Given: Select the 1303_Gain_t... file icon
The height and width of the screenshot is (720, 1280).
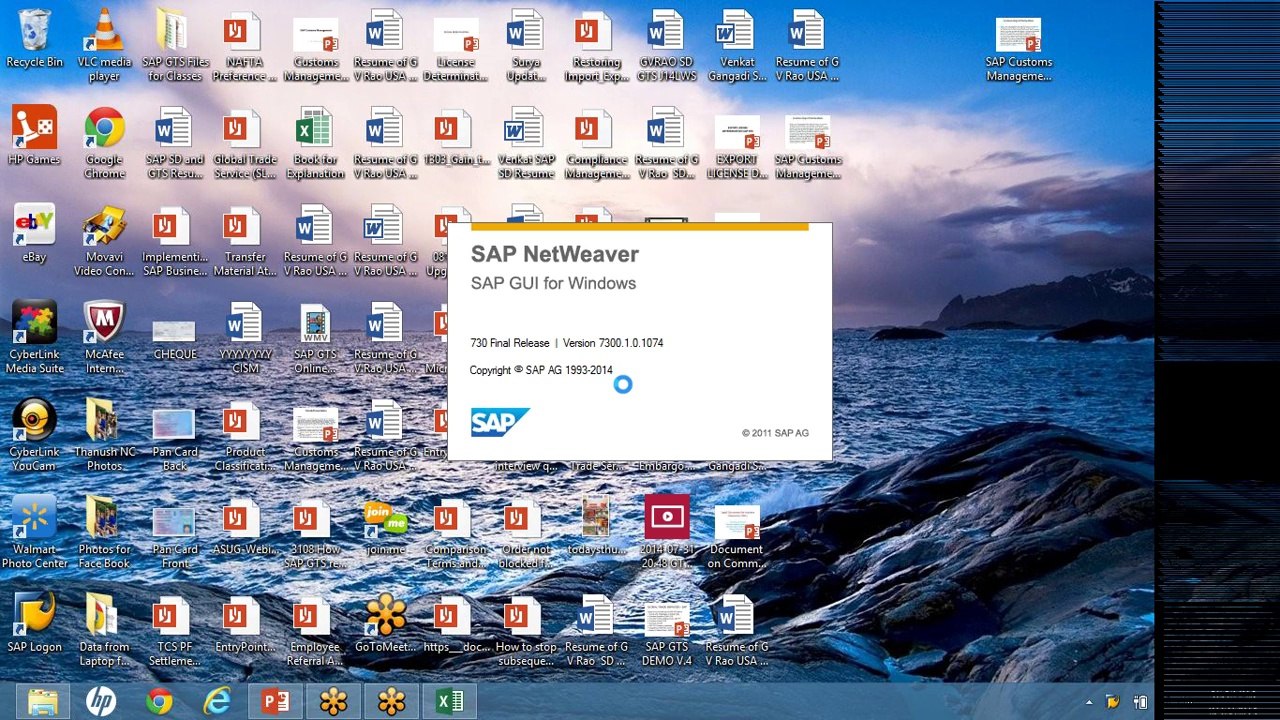Looking at the screenshot, I should pos(455,137).
